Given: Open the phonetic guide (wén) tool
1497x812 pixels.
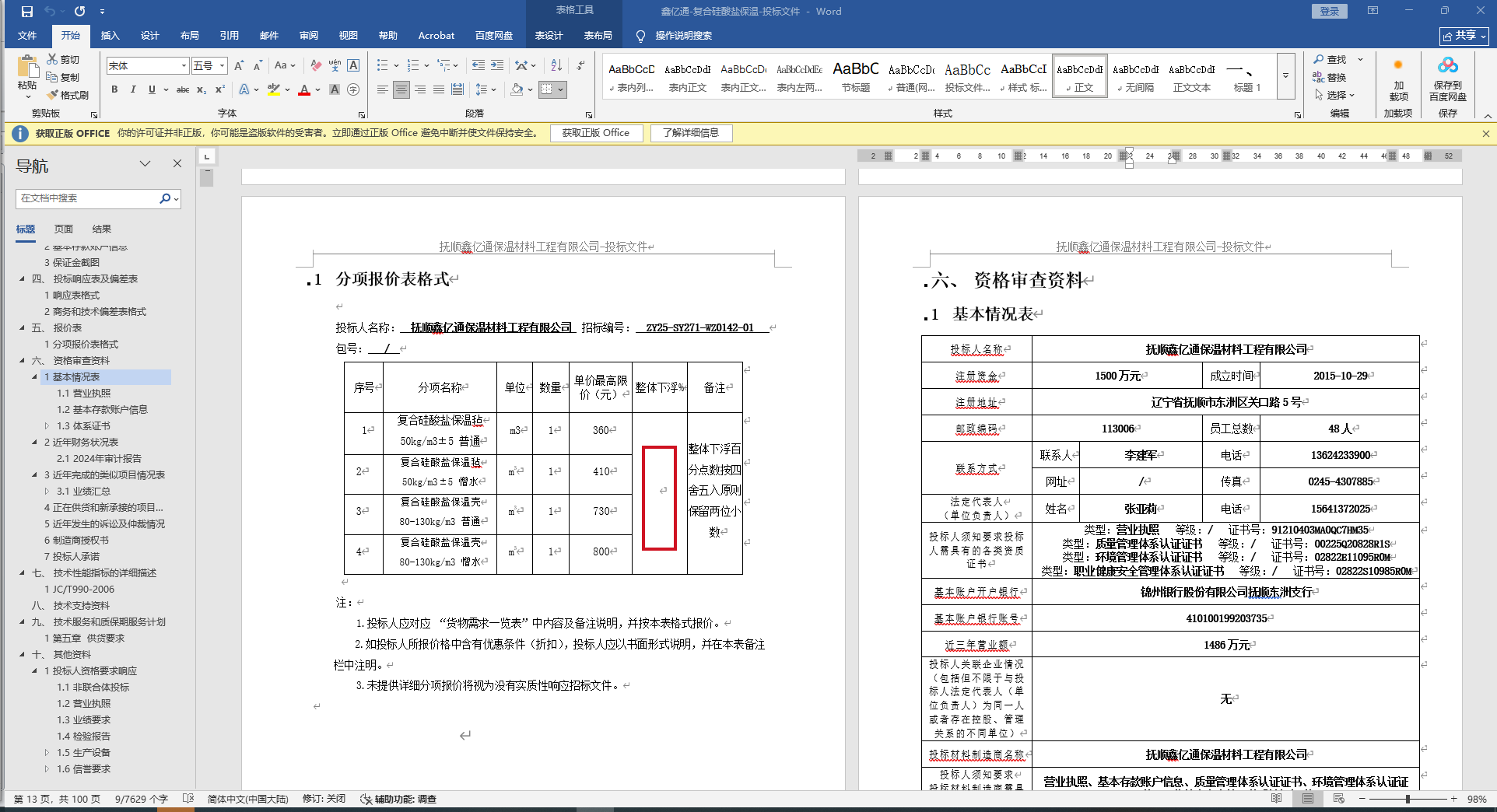Looking at the screenshot, I should point(335,66).
